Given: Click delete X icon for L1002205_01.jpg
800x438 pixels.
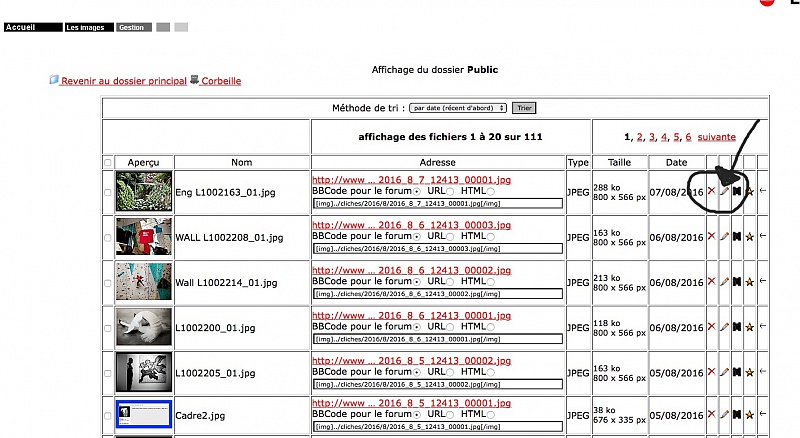Looking at the screenshot, I should coord(712,372).
